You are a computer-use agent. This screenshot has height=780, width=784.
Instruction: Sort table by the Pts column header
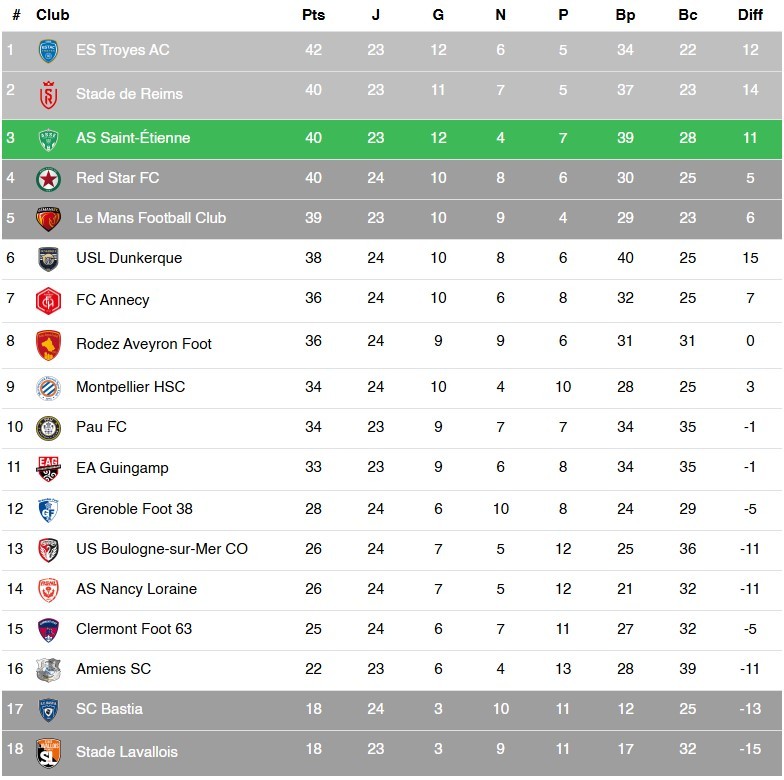click(313, 16)
